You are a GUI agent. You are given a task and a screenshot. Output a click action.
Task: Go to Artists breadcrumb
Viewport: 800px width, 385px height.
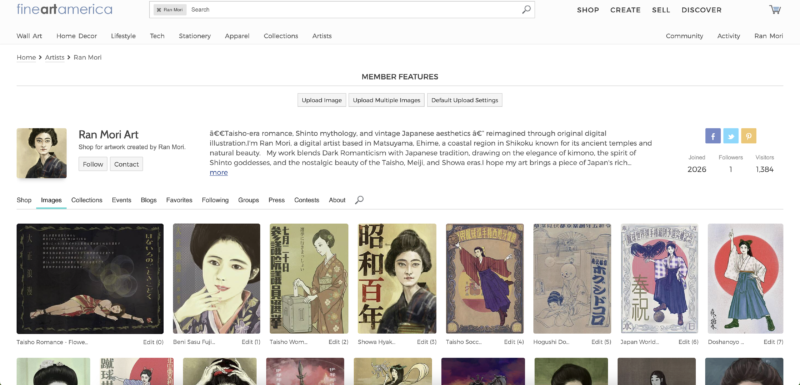click(x=55, y=58)
